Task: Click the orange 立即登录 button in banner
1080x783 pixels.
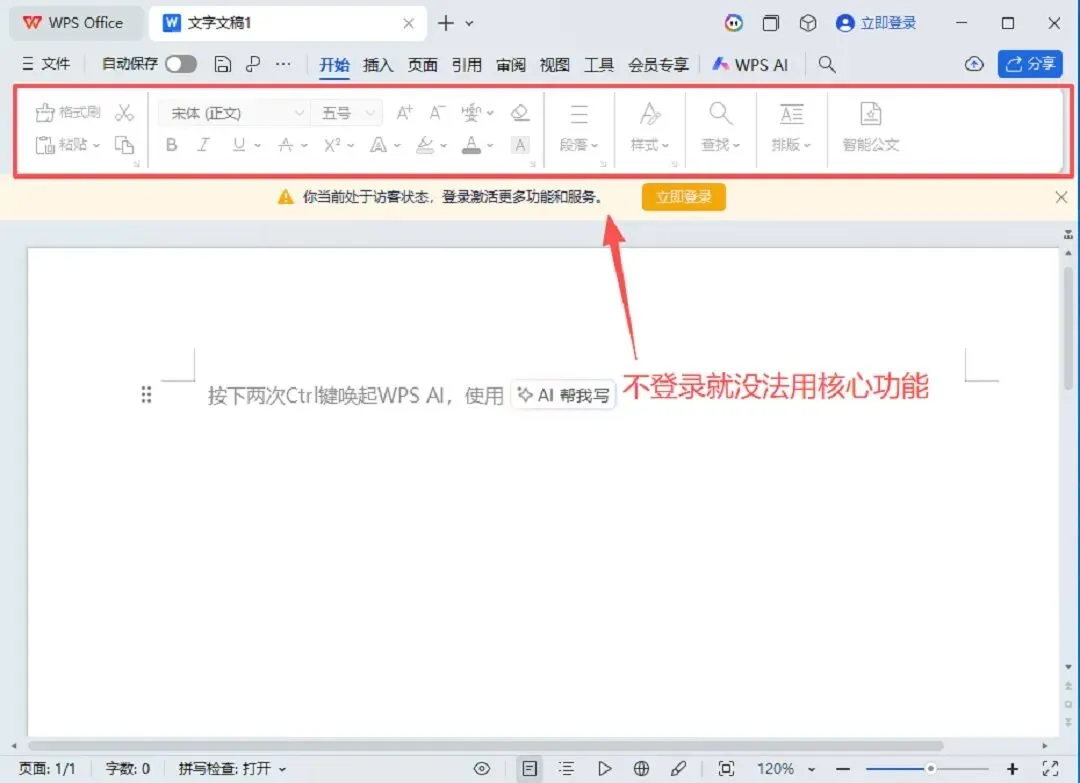Action: (x=683, y=197)
